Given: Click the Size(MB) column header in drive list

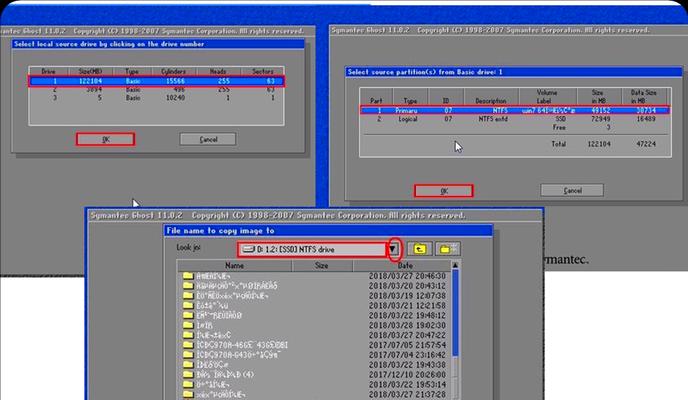Looking at the screenshot, I should (90, 71).
